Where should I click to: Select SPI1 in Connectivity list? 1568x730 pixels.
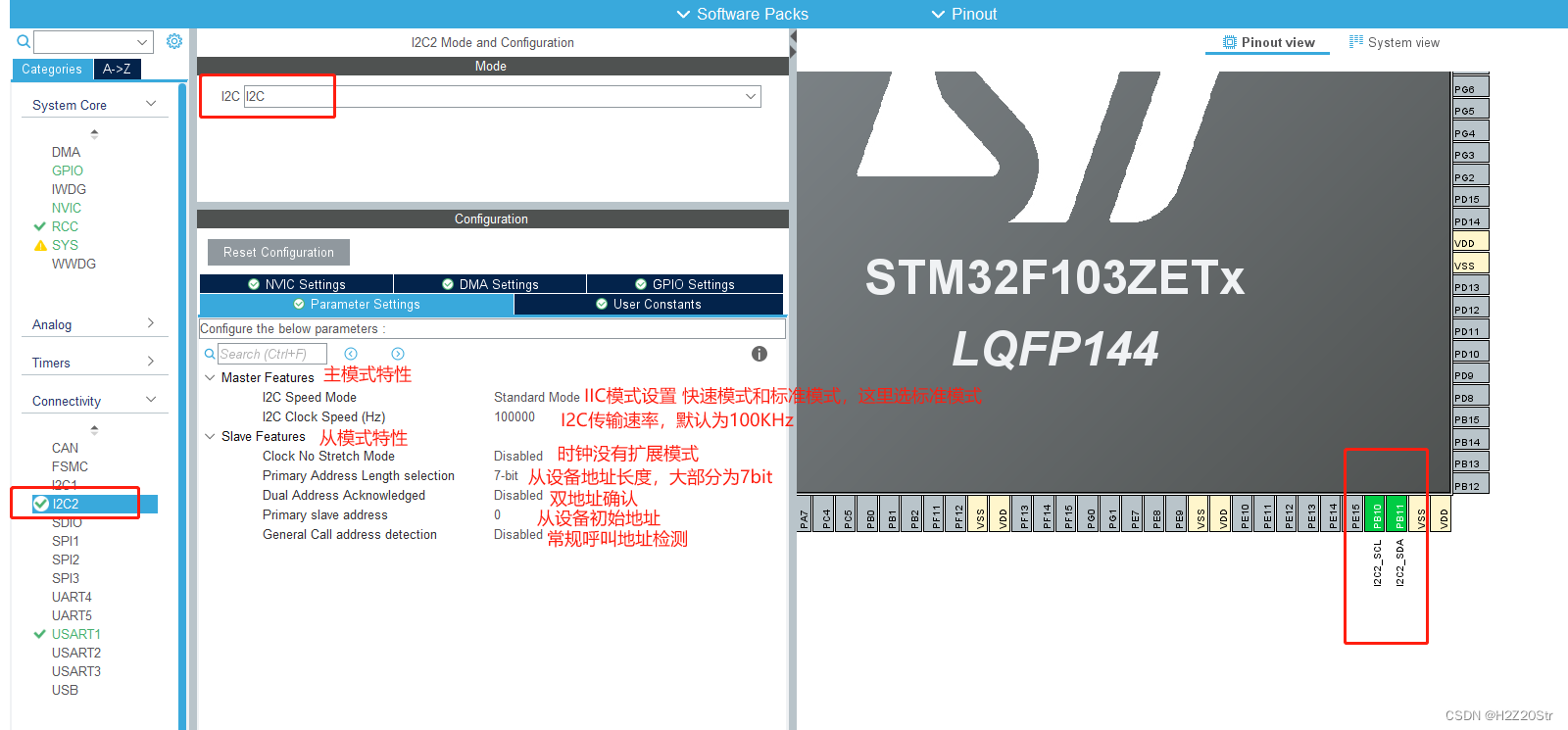66,541
